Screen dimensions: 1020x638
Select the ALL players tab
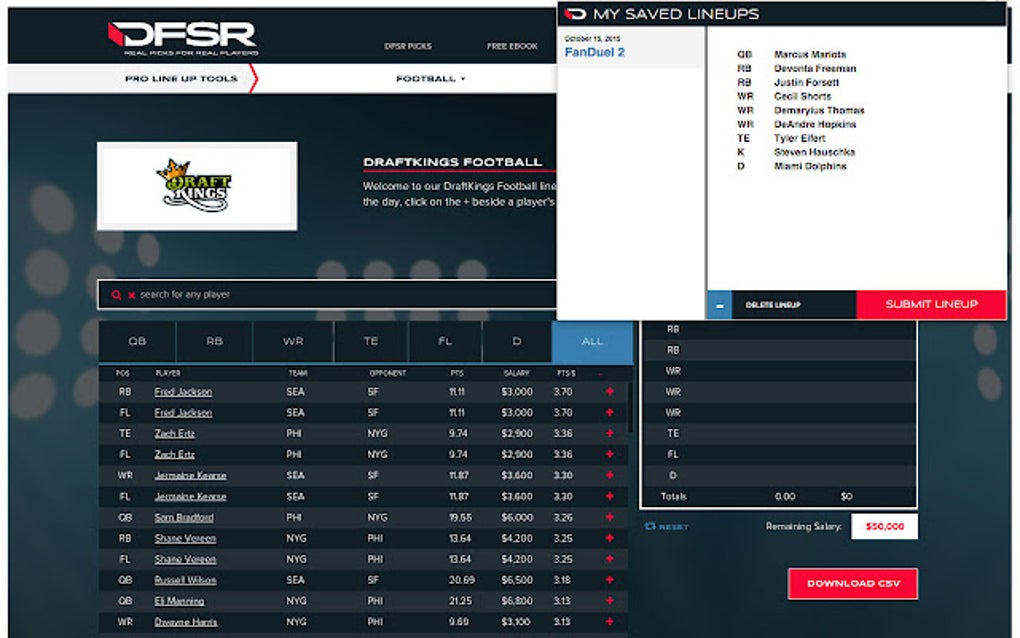point(593,341)
